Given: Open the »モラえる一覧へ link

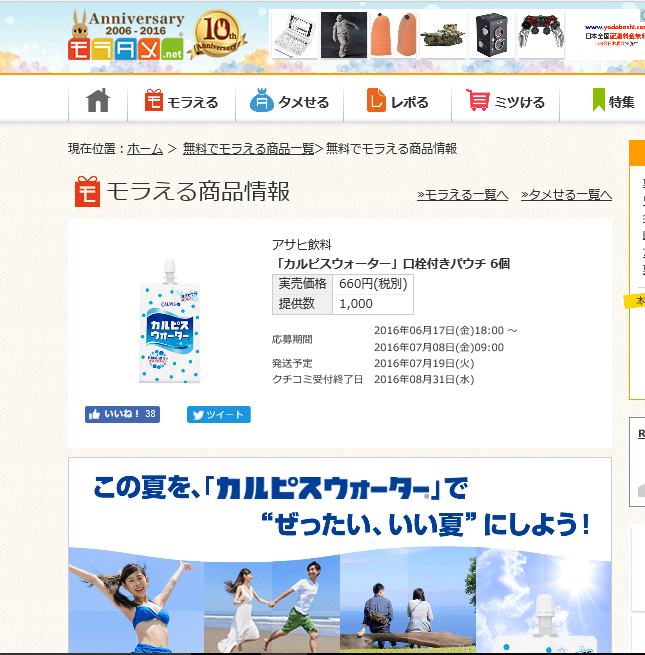Looking at the screenshot, I should click(462, 195).
